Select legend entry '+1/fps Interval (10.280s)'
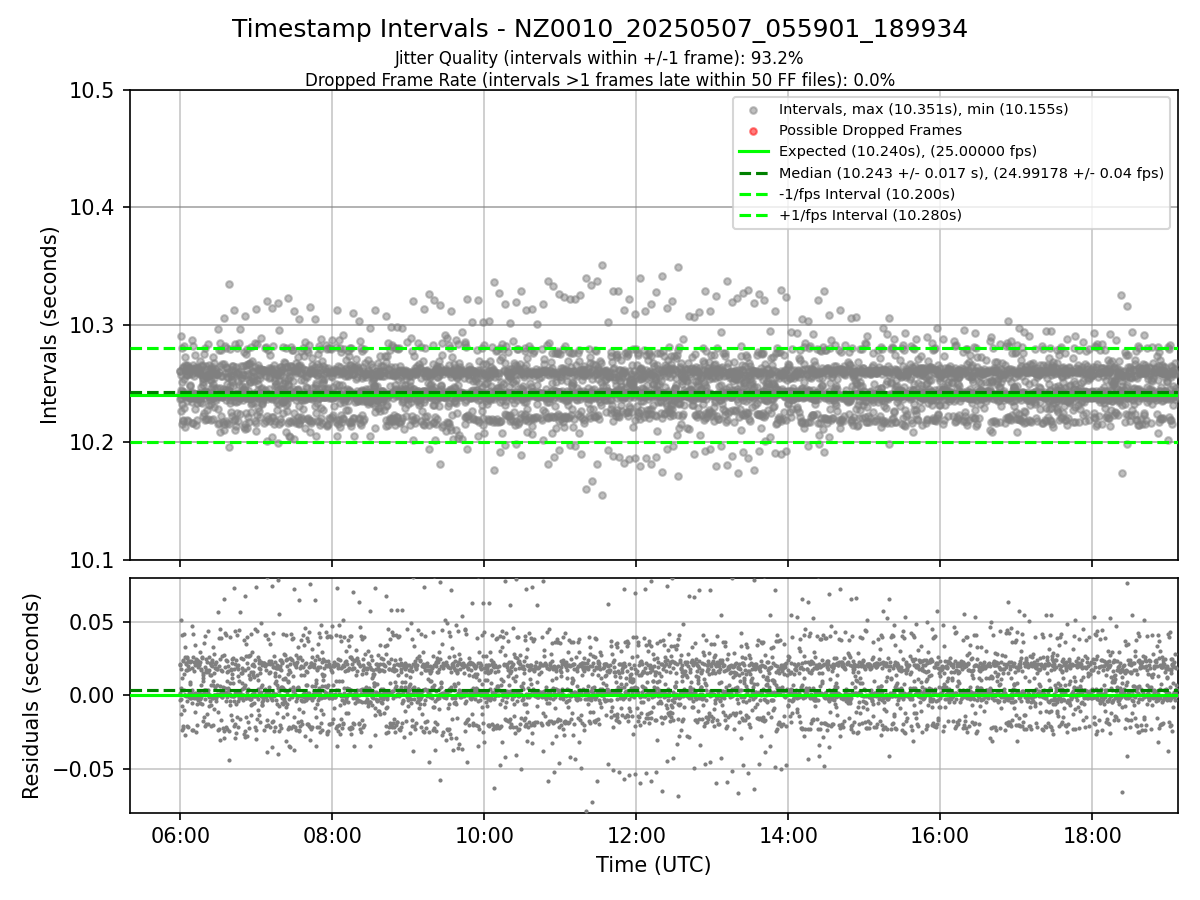This screenshot has height=900, width=1200. (x=870, y=215)
